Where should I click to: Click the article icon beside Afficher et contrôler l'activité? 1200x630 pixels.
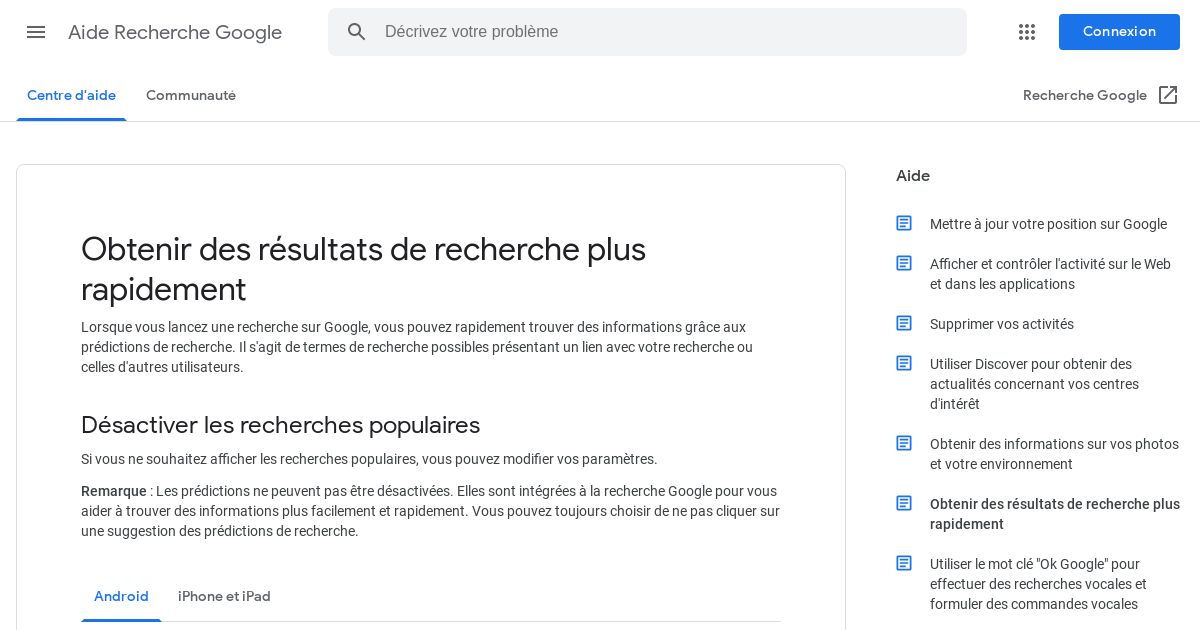coord(904,263)
